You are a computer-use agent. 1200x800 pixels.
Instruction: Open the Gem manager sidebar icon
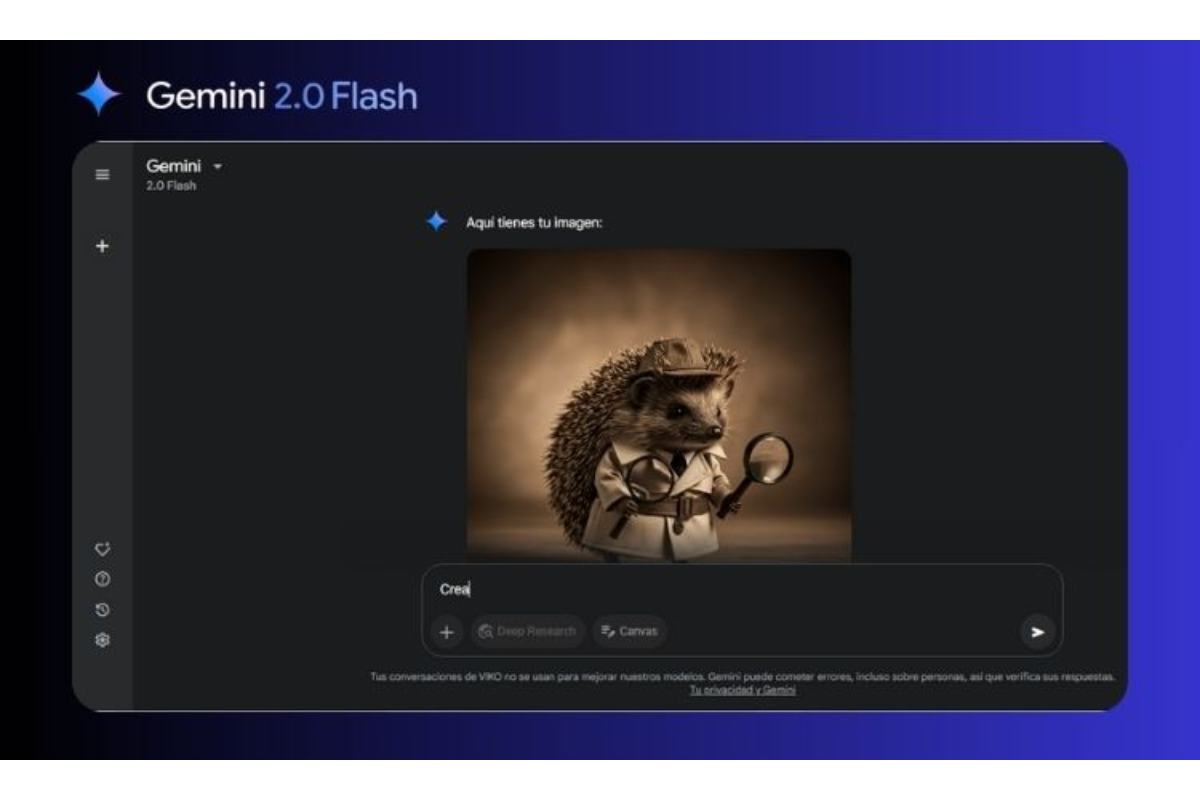[102, 549]
